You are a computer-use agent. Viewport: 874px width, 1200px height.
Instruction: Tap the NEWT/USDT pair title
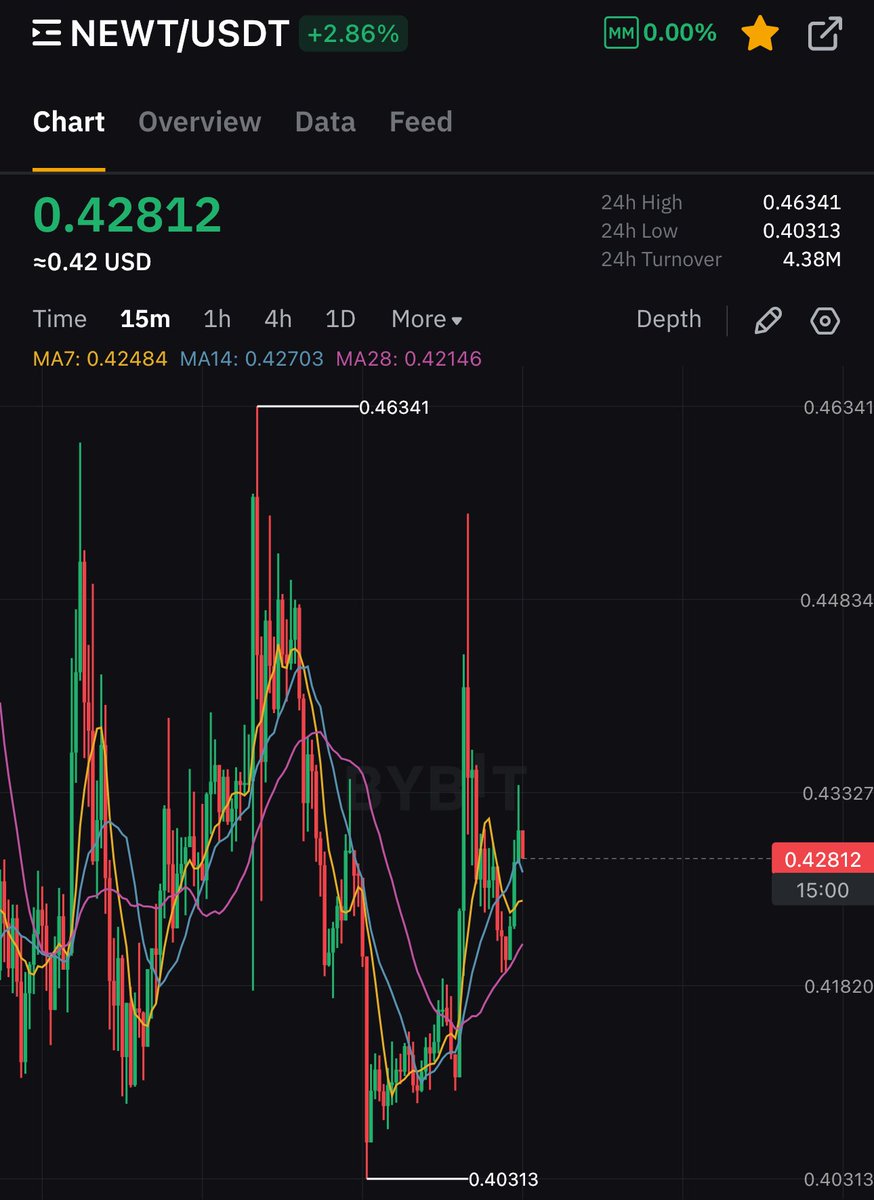[x=180, y=34]
